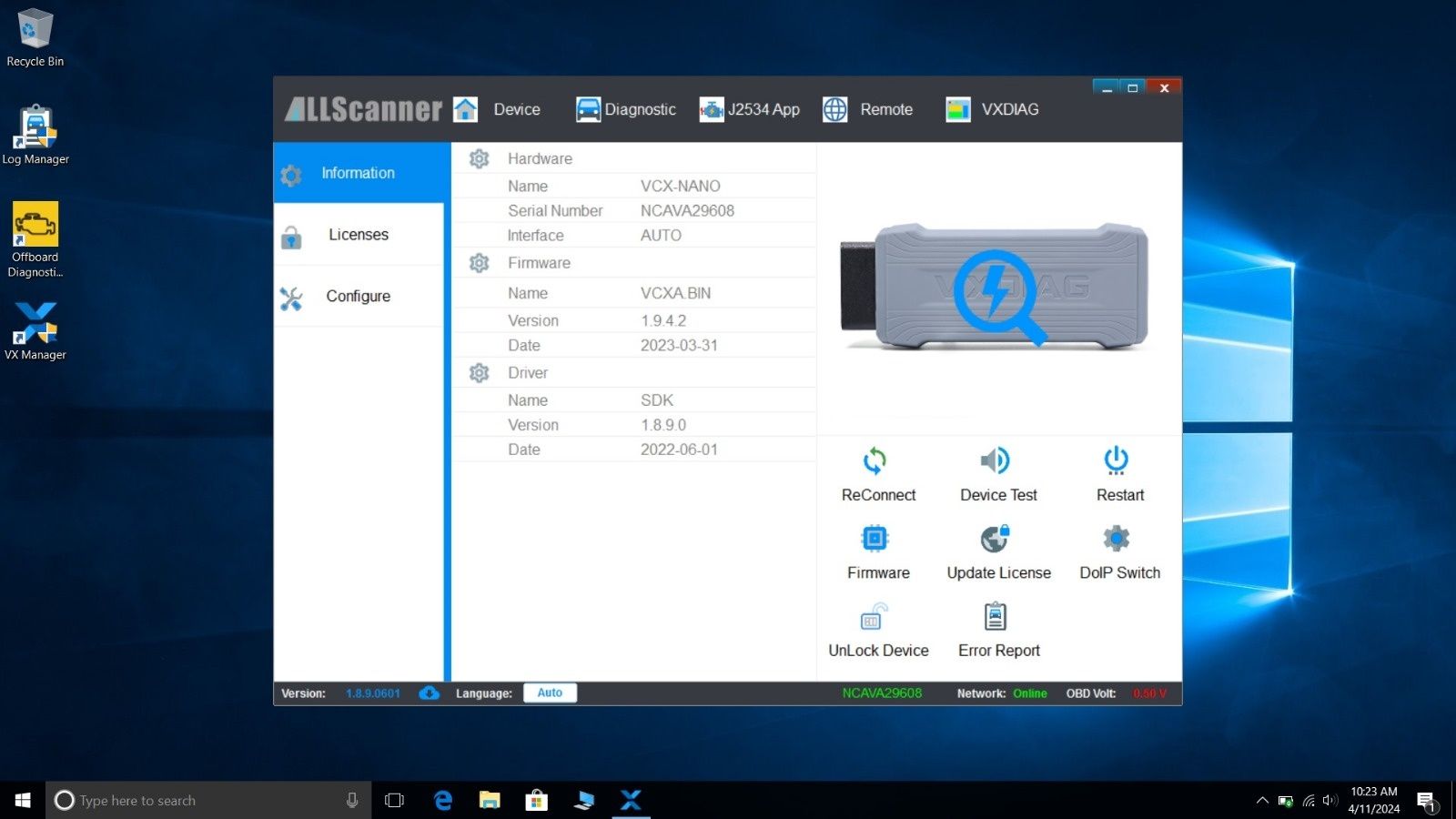Open the Language Auto dropdown
This screenshot has height=819, width=1456.
coord(550,693)
